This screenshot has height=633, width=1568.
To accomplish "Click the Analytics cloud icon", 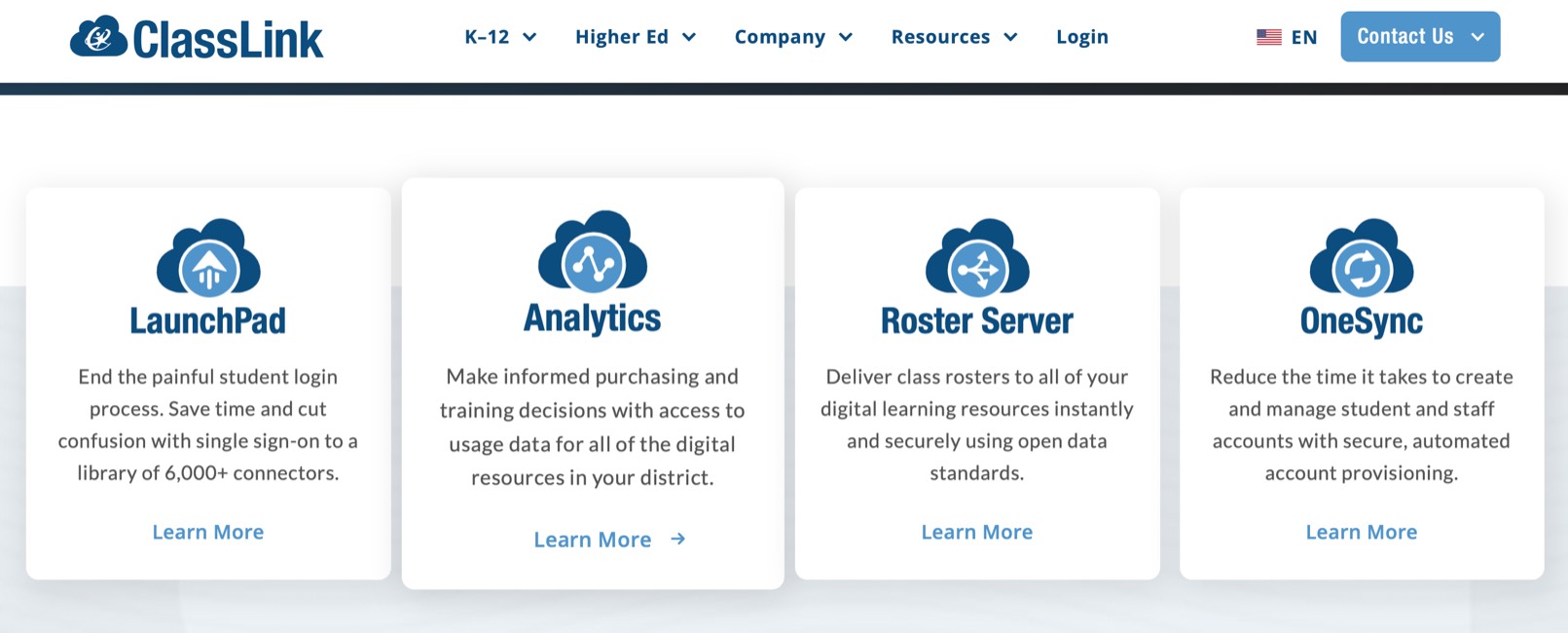I will click(593, 251).
